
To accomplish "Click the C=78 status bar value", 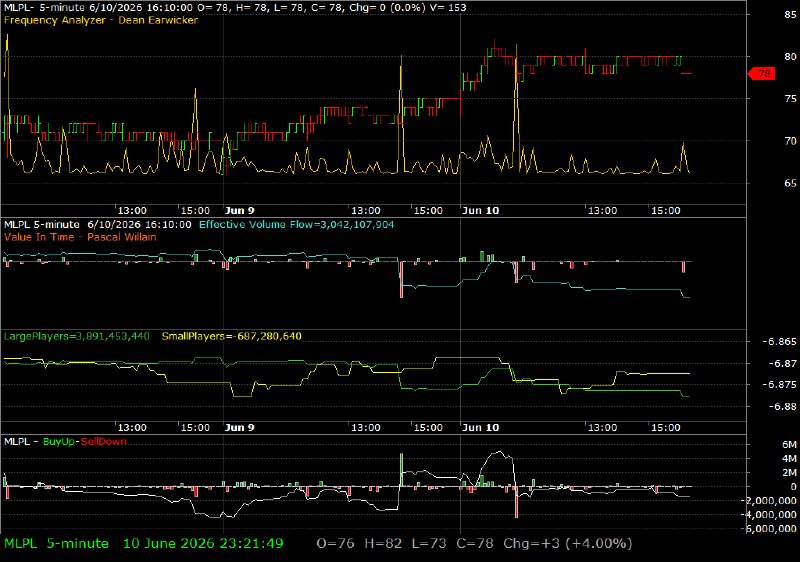I will point(475,544).
